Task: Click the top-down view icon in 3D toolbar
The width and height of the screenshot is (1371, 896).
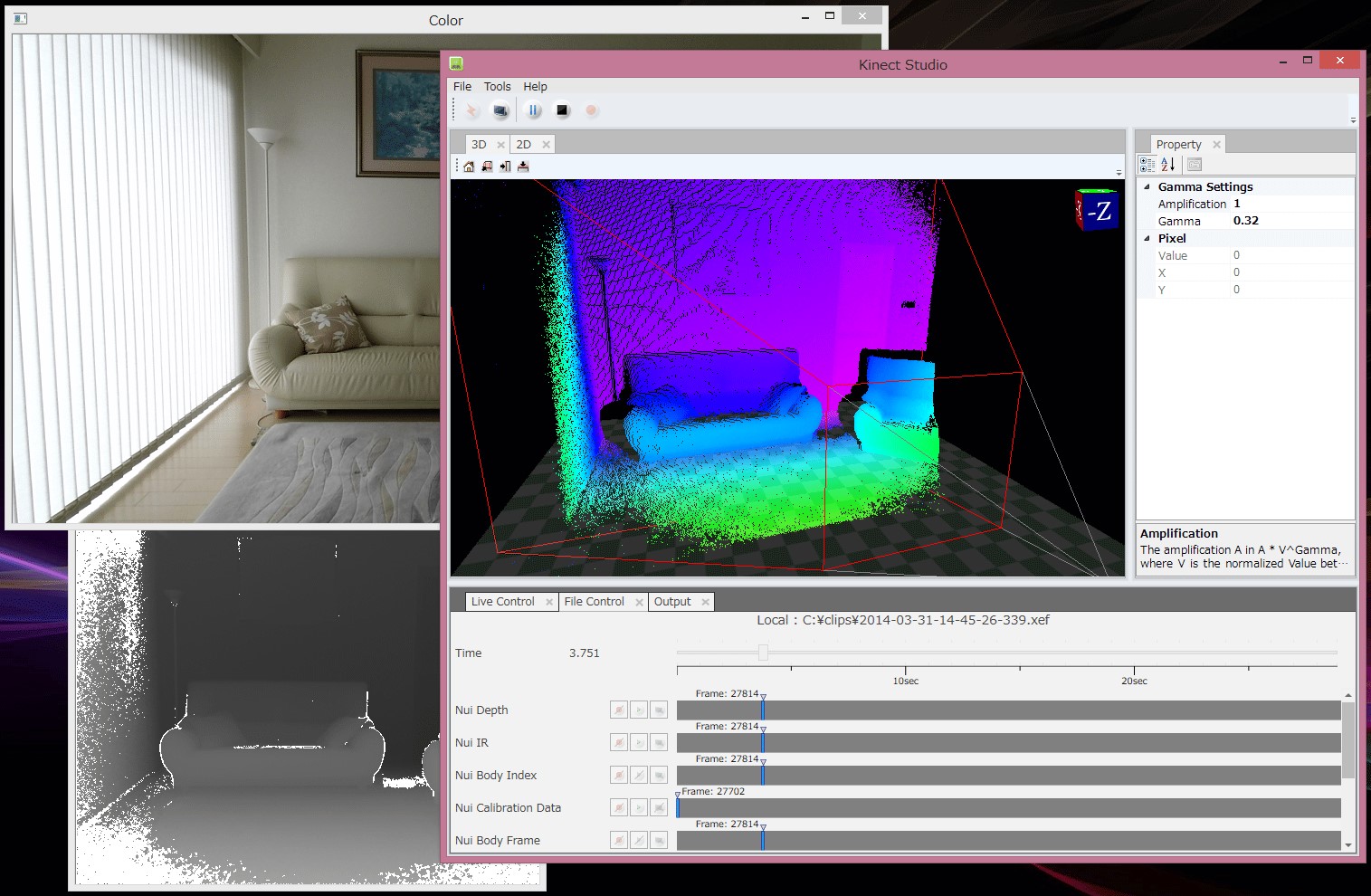Action: (x=523, y=167)
